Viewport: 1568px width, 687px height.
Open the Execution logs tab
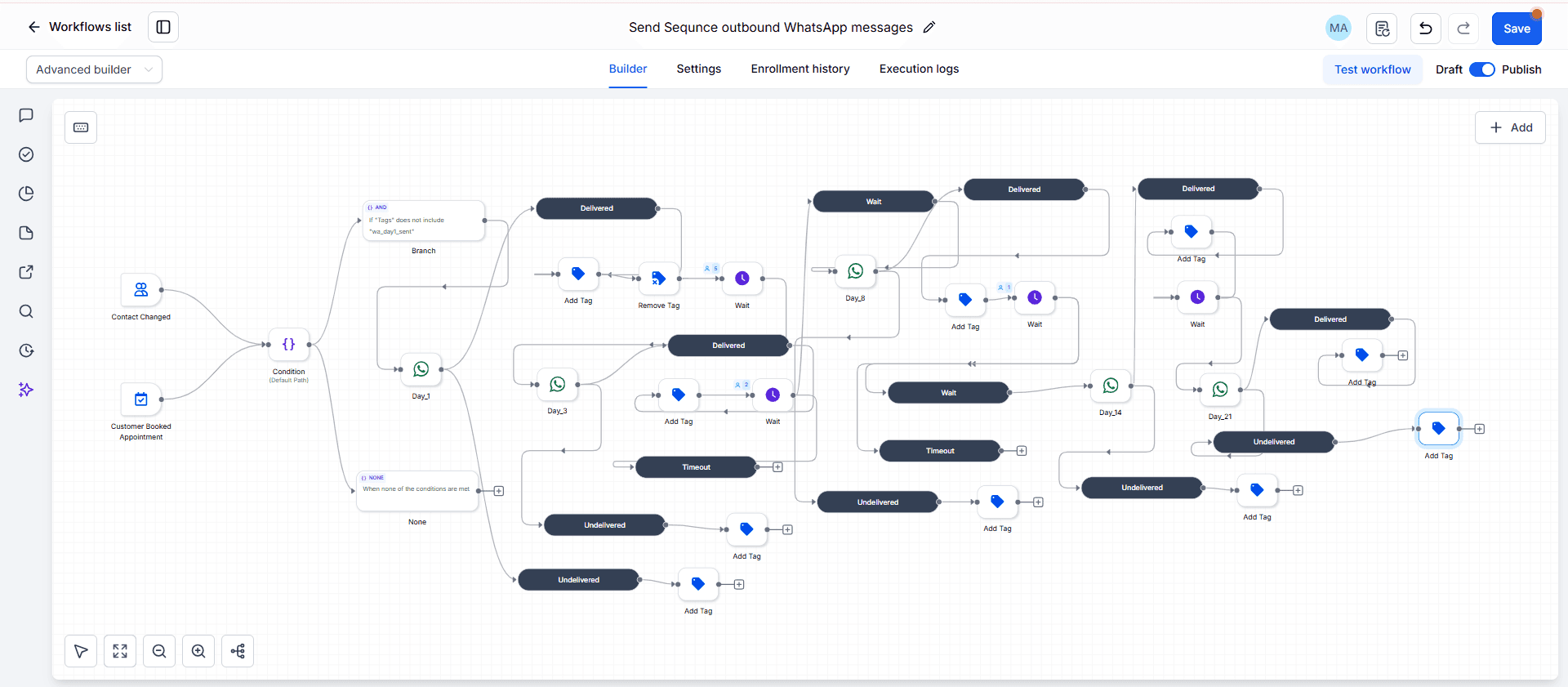pyautogui.click(x=919, y=69)
